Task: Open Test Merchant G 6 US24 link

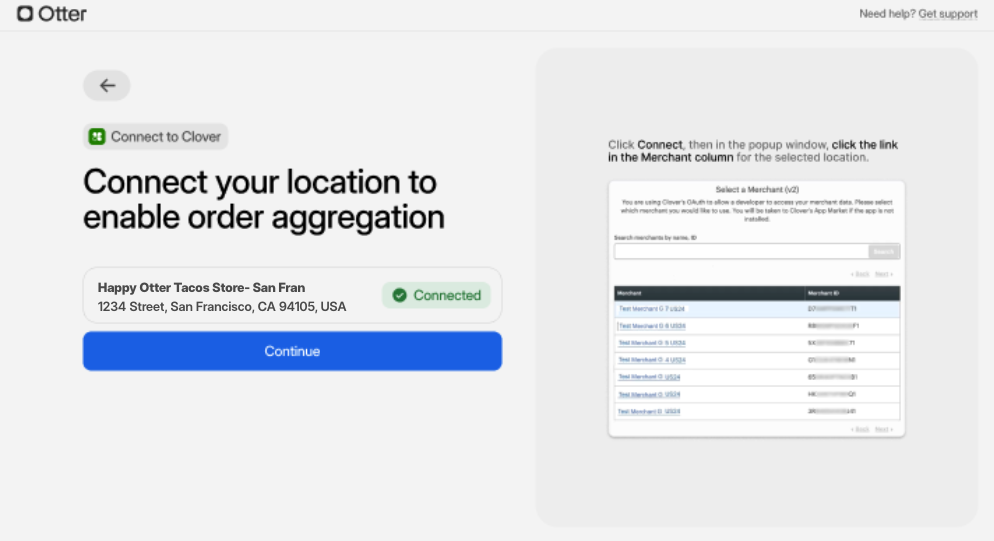Action: [651, 326]
